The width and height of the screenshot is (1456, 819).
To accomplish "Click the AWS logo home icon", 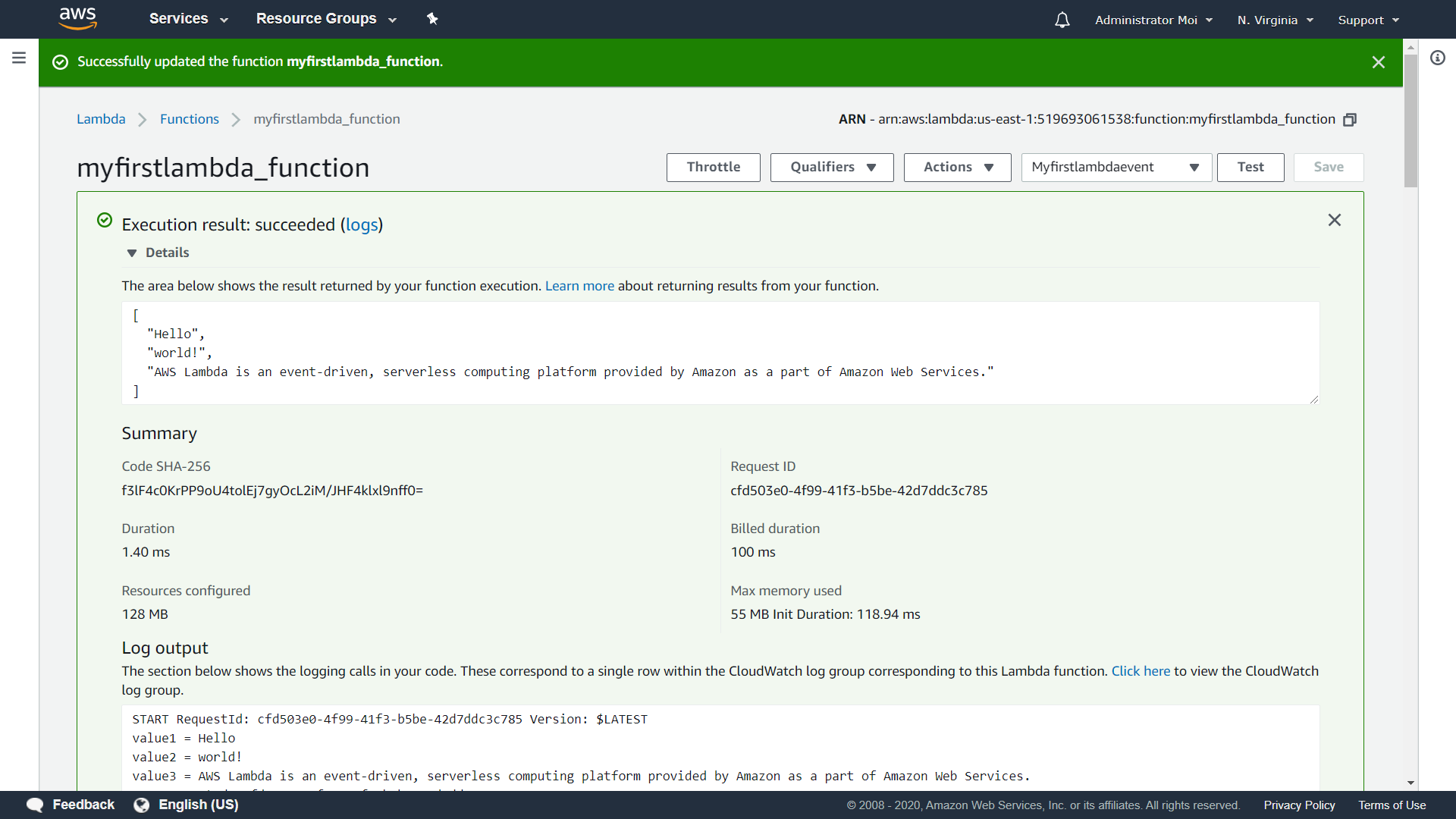I will tap(77, 18).
